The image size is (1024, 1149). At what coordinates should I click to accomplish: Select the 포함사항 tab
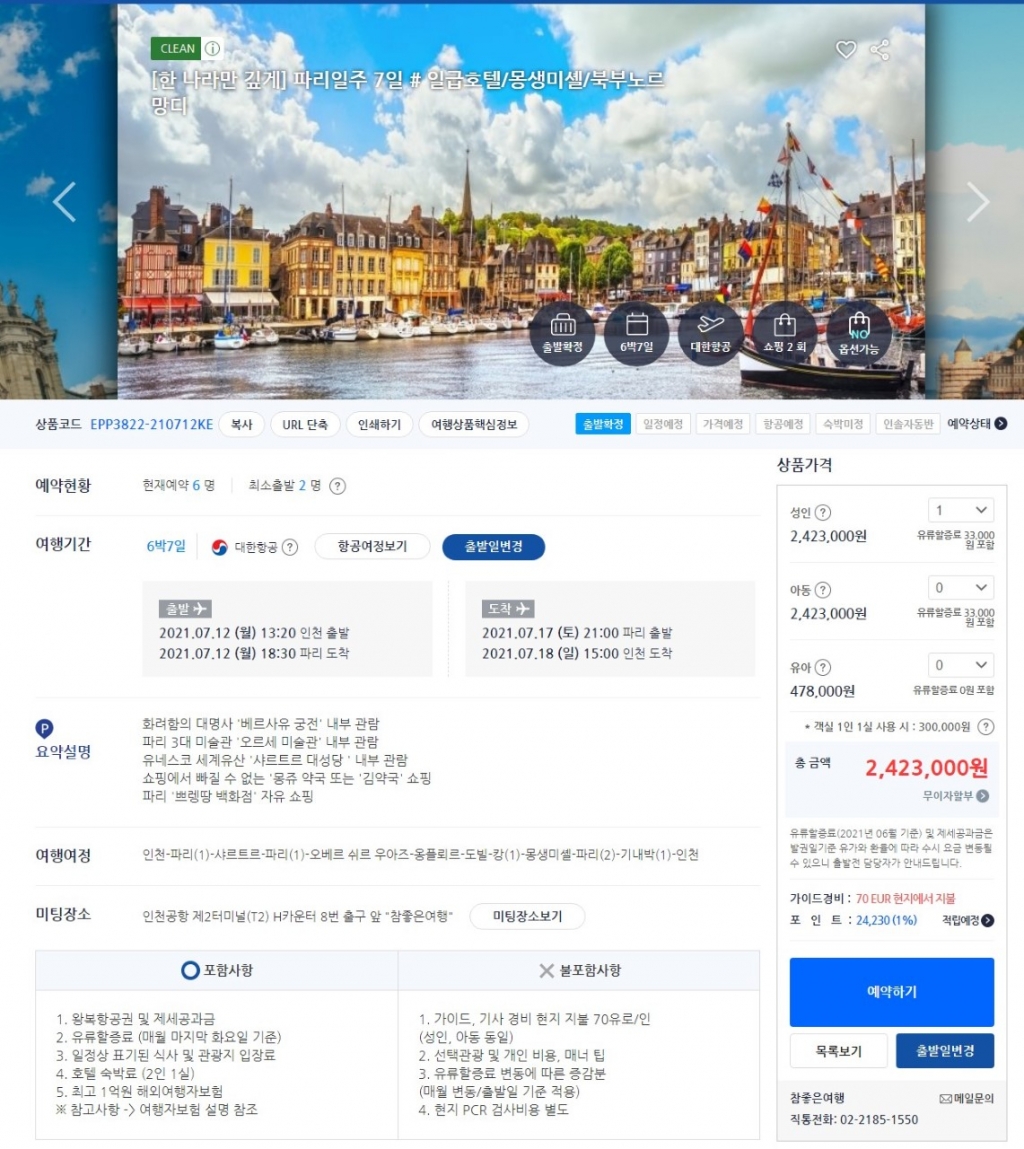coord(217,970)
